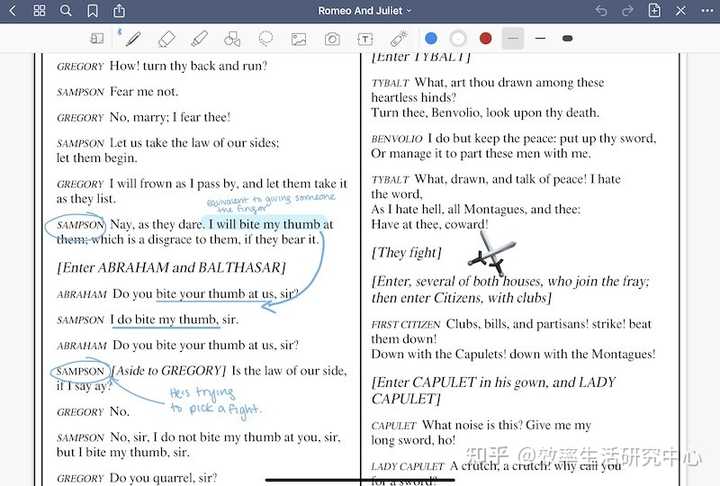Bookmark the current page
This screenshot has width=720, height=486.
[92, 11]
